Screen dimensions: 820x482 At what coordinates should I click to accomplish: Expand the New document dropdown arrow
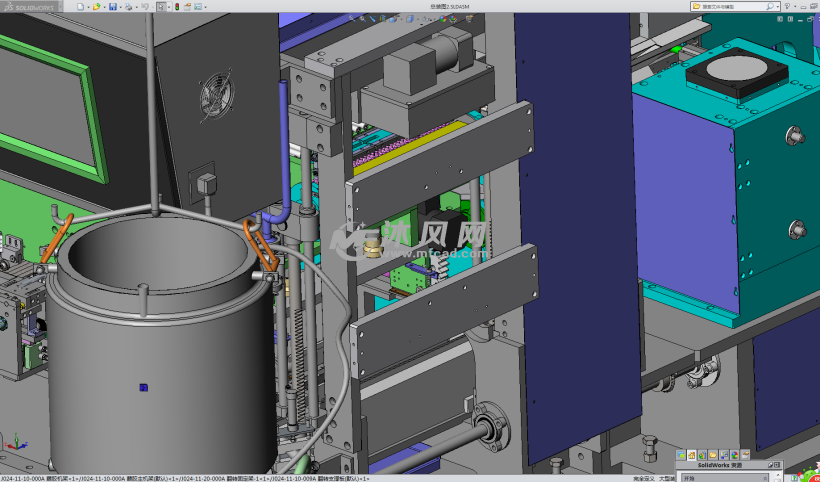point(88,7)
